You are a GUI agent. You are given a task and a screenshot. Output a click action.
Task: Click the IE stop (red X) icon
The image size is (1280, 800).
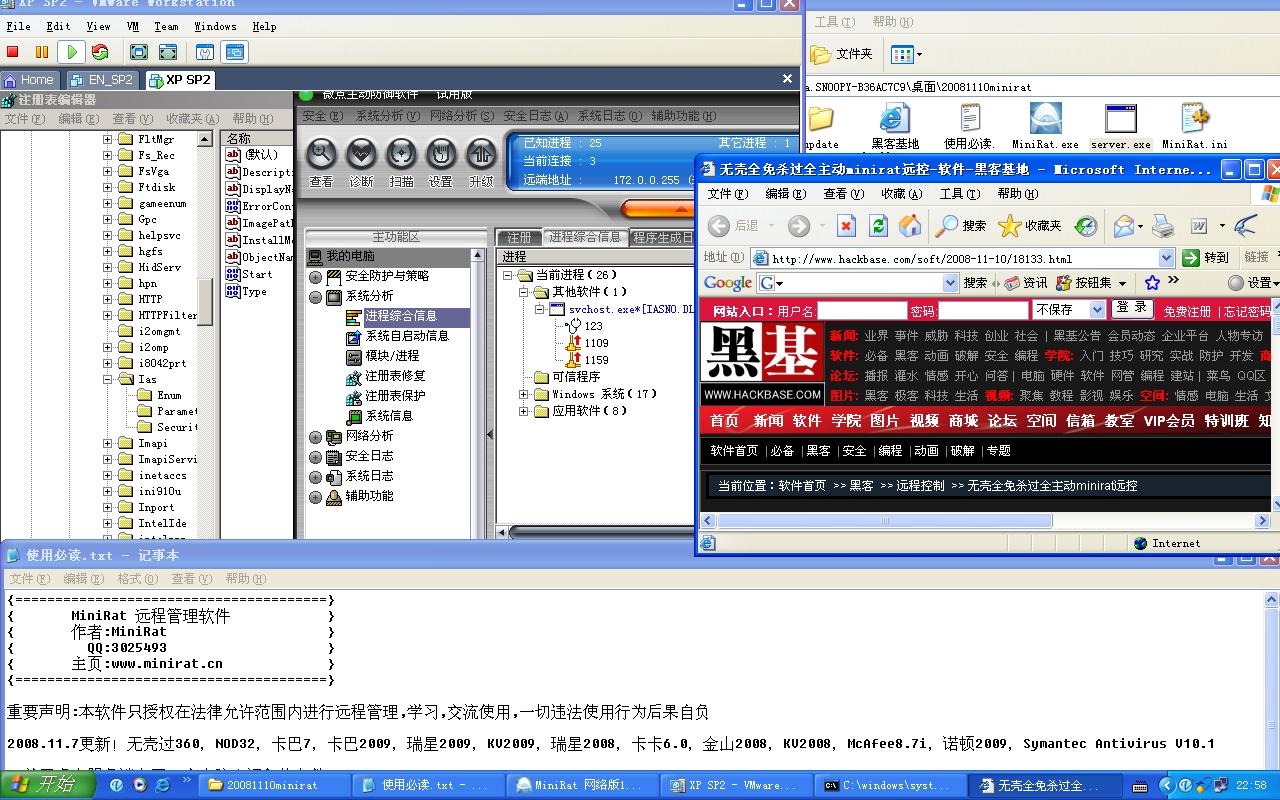(846, 226)
